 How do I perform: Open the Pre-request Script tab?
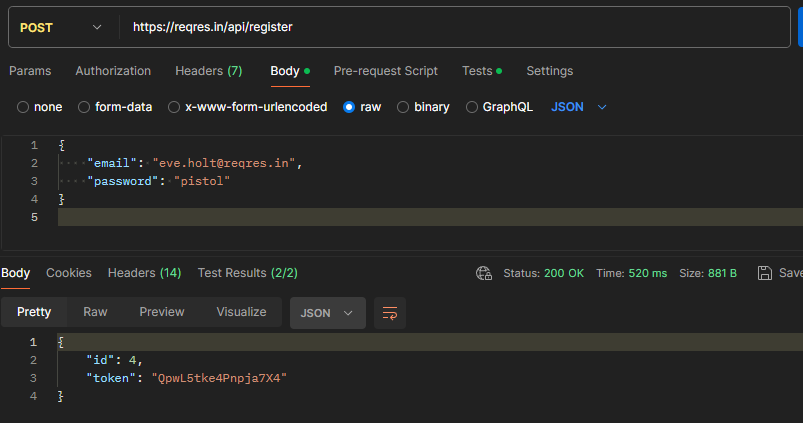pyautogui.click(x=386, y=71)
